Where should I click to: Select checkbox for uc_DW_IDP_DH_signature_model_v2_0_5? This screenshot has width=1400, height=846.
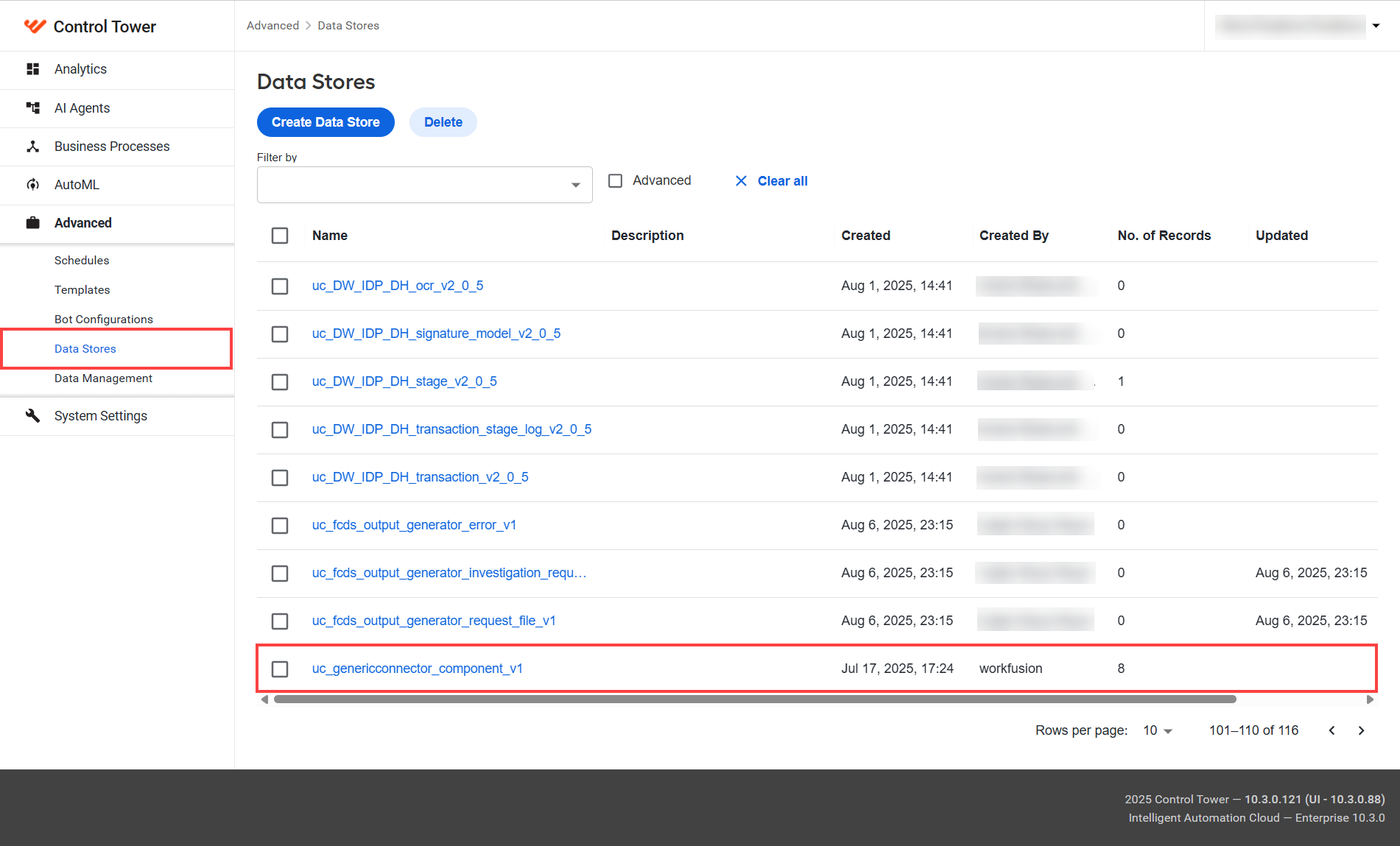(280, 334)
